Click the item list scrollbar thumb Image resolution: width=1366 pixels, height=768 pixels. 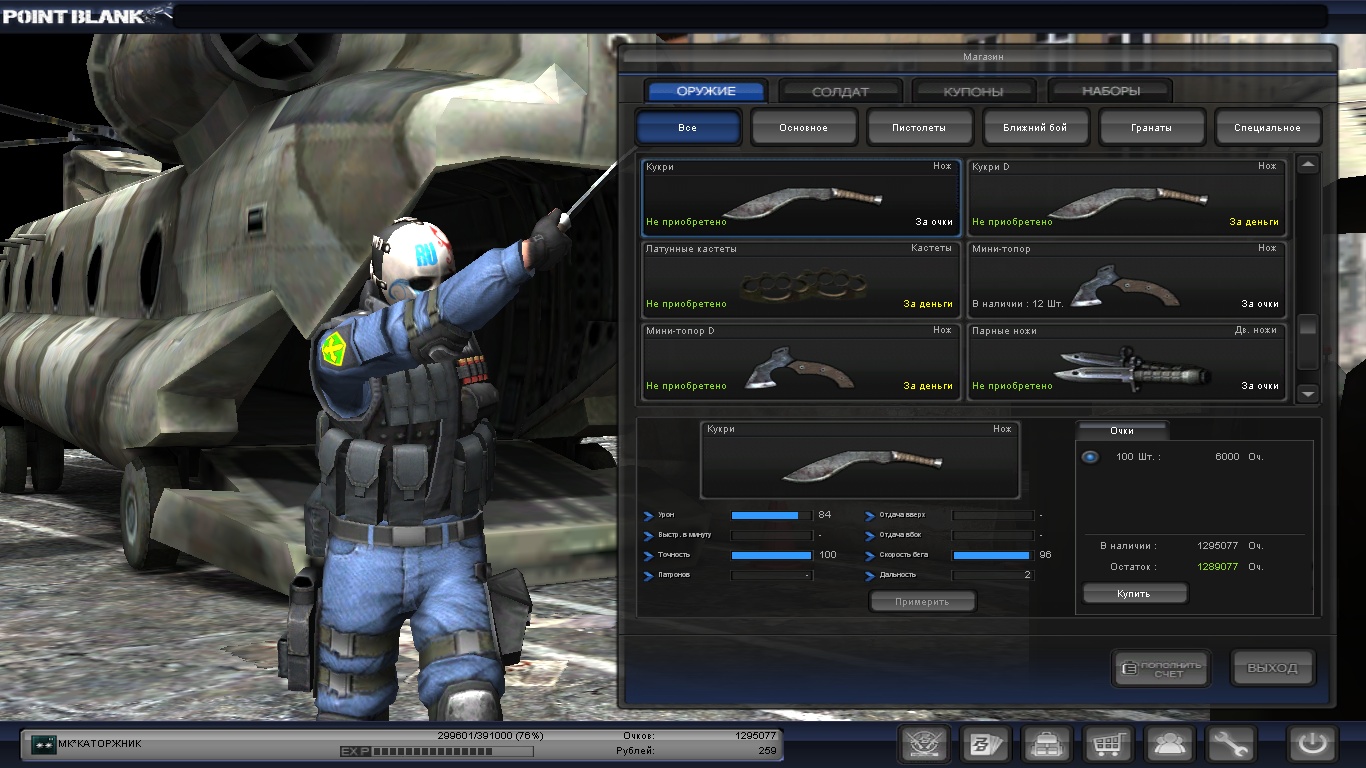(1308, 342)
